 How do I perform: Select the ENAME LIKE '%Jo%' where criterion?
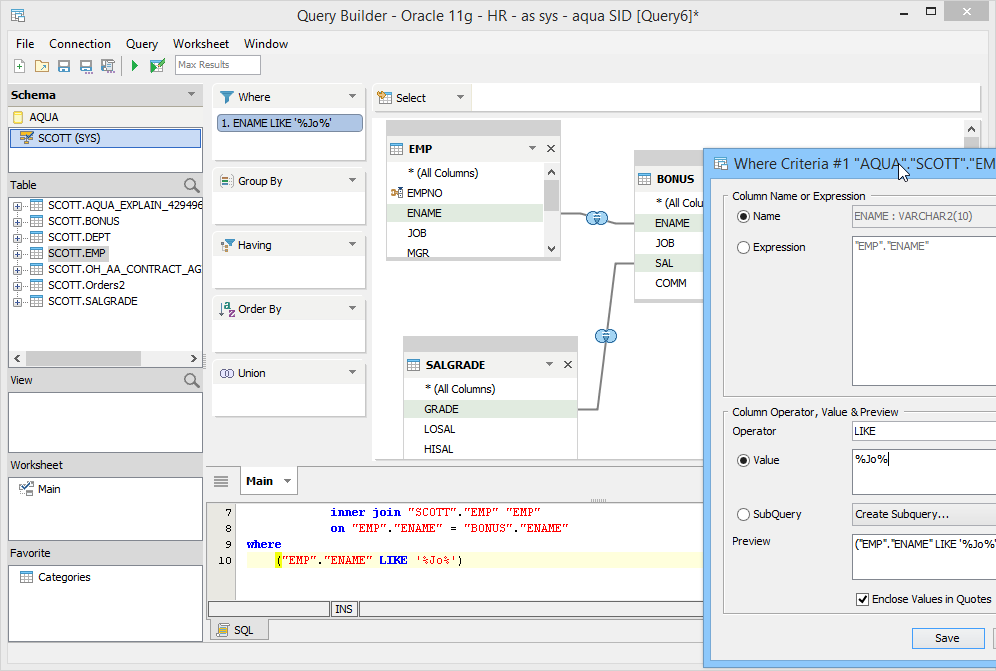coord(290,123)
